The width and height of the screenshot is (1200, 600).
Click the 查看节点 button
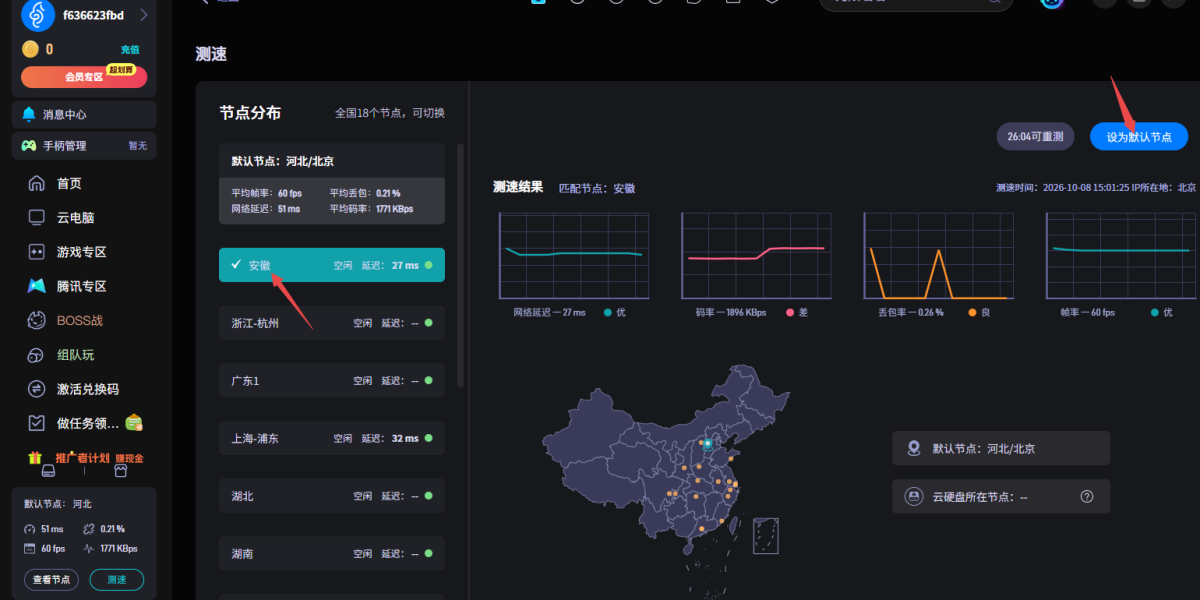pos(51,579)
